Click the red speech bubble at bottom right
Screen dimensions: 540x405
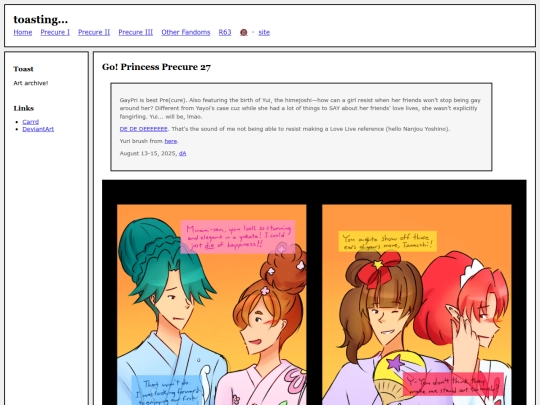pos(453,384)
